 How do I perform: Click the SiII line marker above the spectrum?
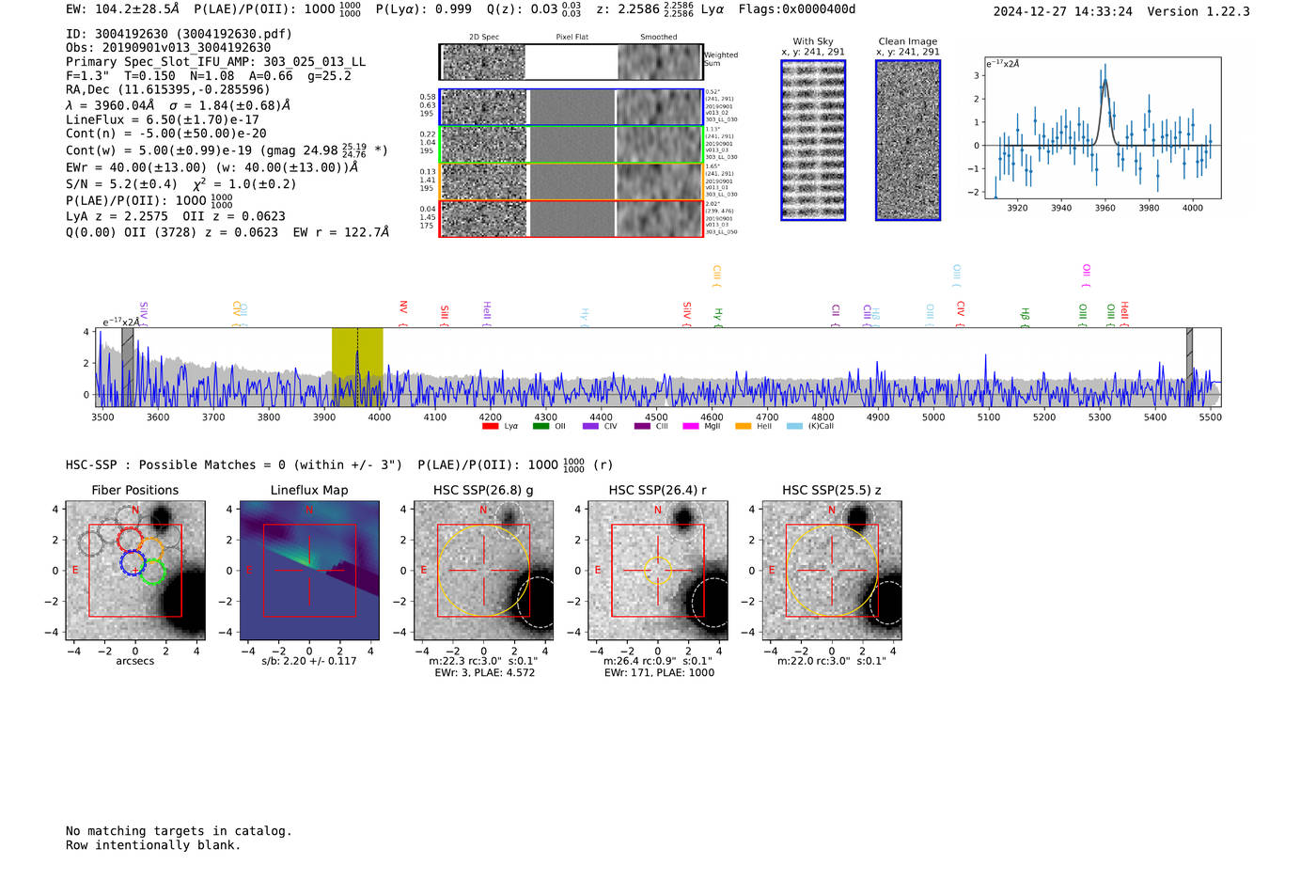coord(445,316)
